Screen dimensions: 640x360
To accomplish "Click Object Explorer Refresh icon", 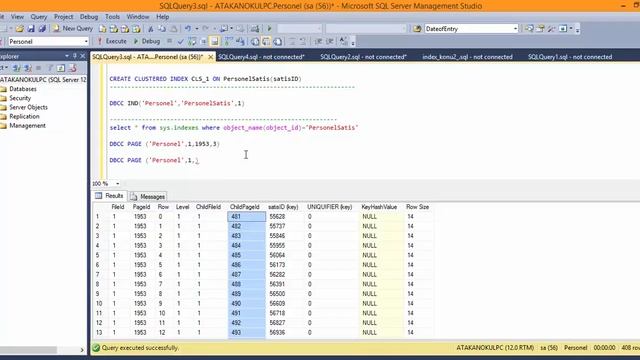I will coord(61,68).
